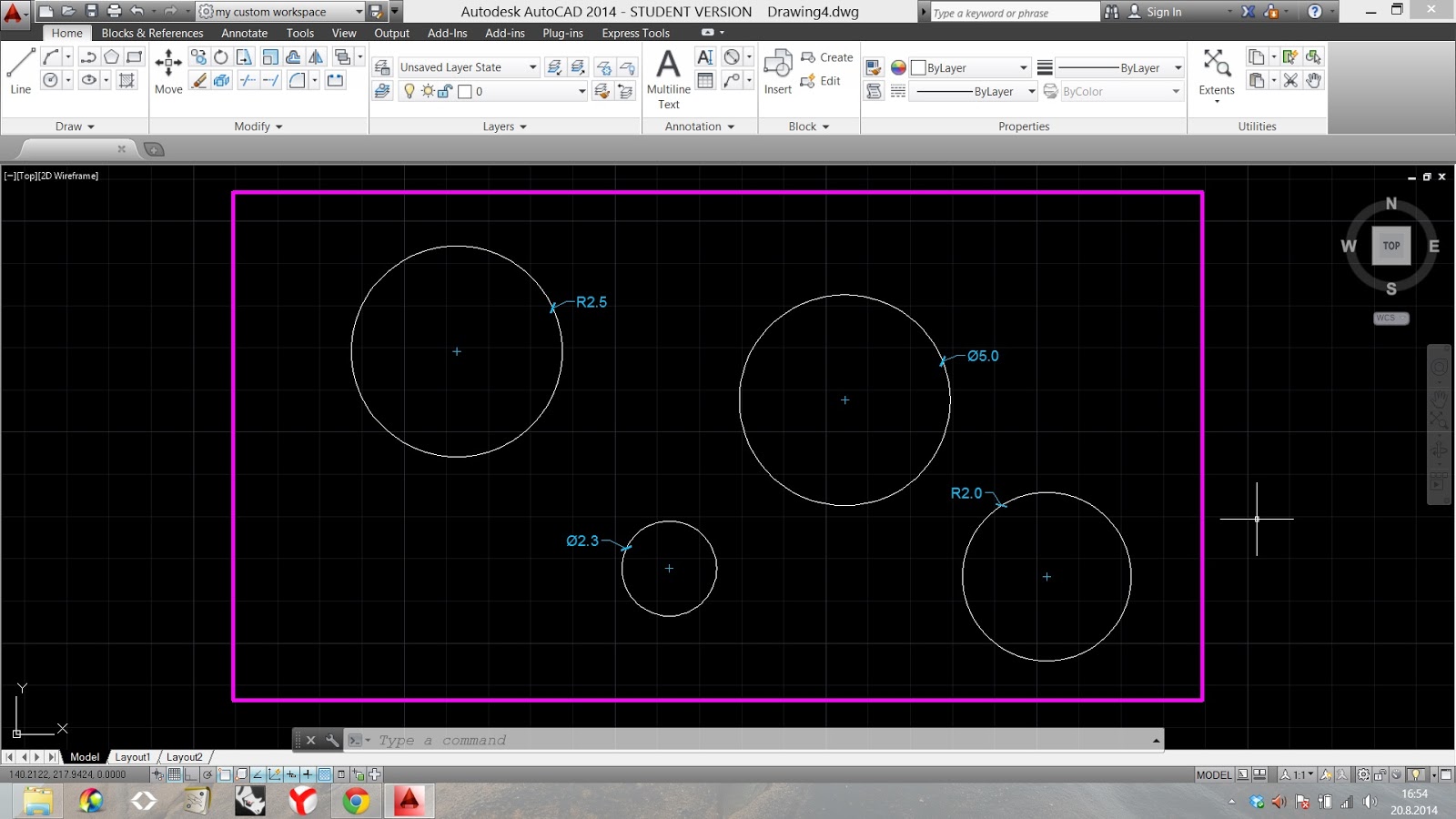This screenshot has width=1456, height=819.
Task: Open the Autodesk Exchange X icon
Action: pyautogui.click(x=1249, y=12)
